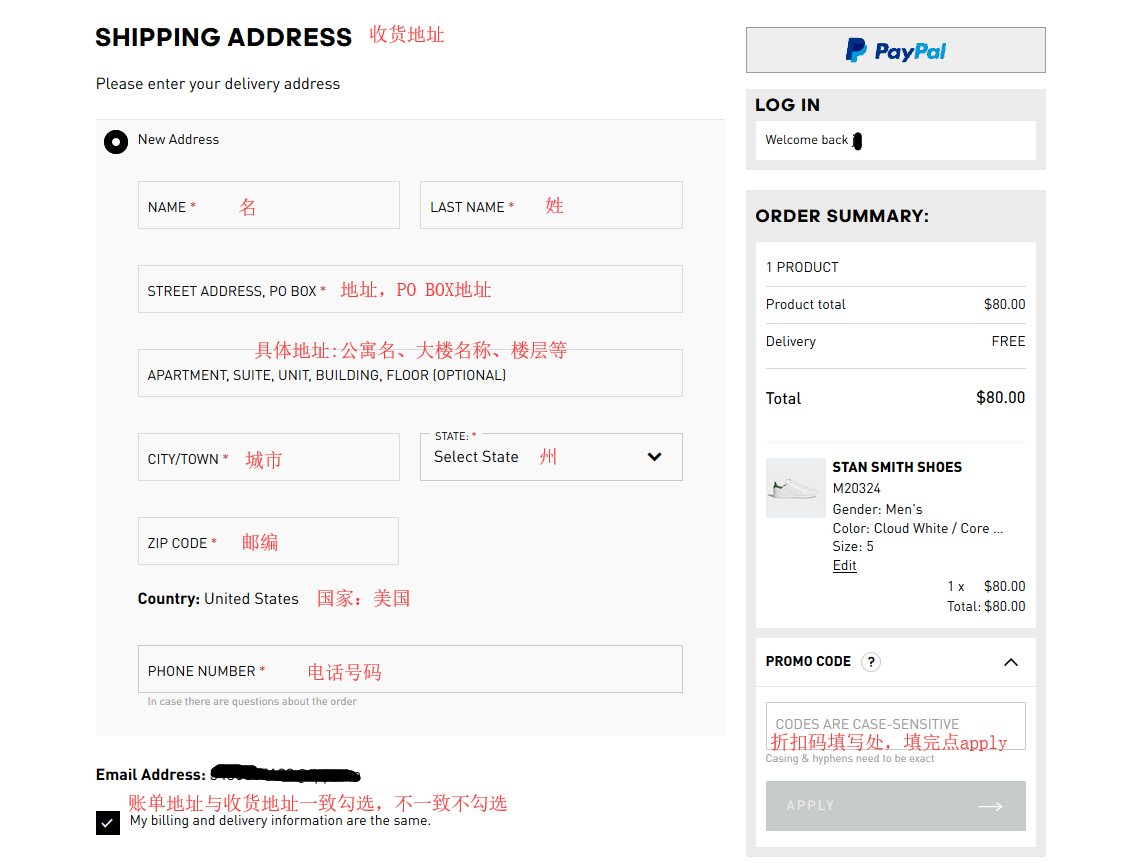
Task: Focus the Phone Number field
Action: 410,670
